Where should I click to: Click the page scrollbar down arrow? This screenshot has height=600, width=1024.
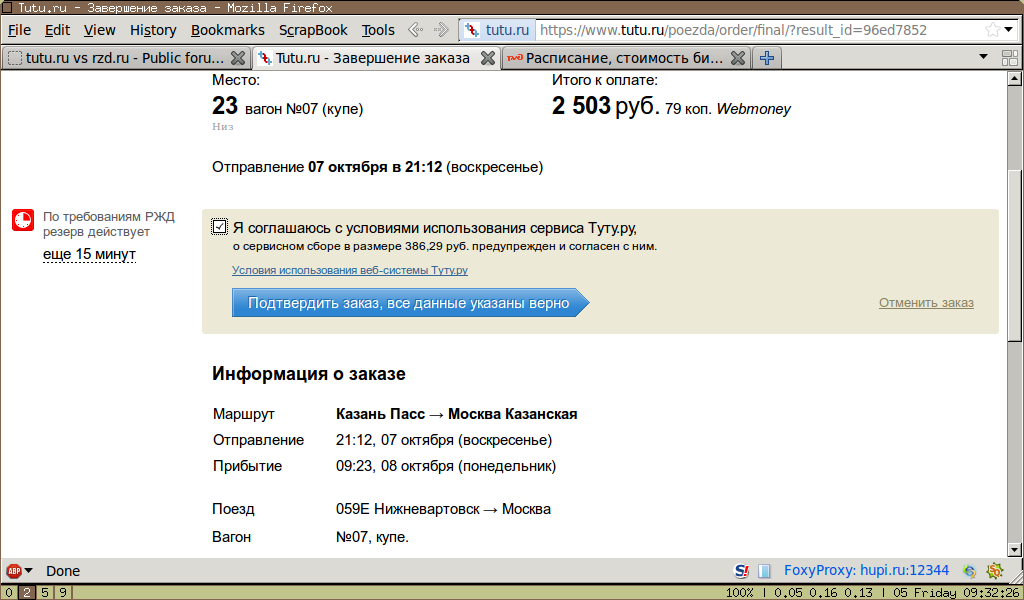(x=1014, y=549)
